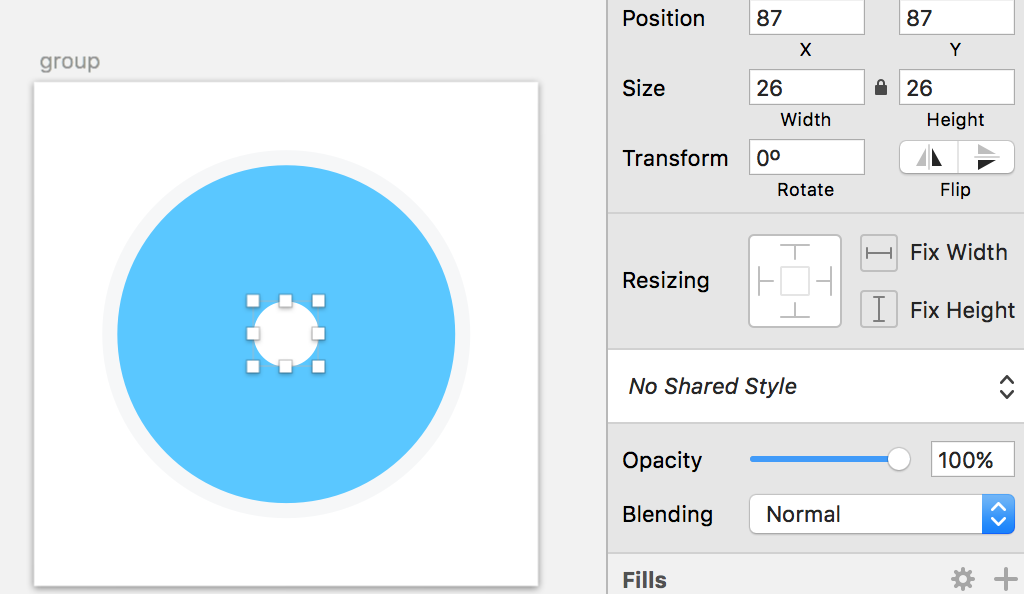
Task: Click the Fix Width icon
Action: [x=879, y=253]
